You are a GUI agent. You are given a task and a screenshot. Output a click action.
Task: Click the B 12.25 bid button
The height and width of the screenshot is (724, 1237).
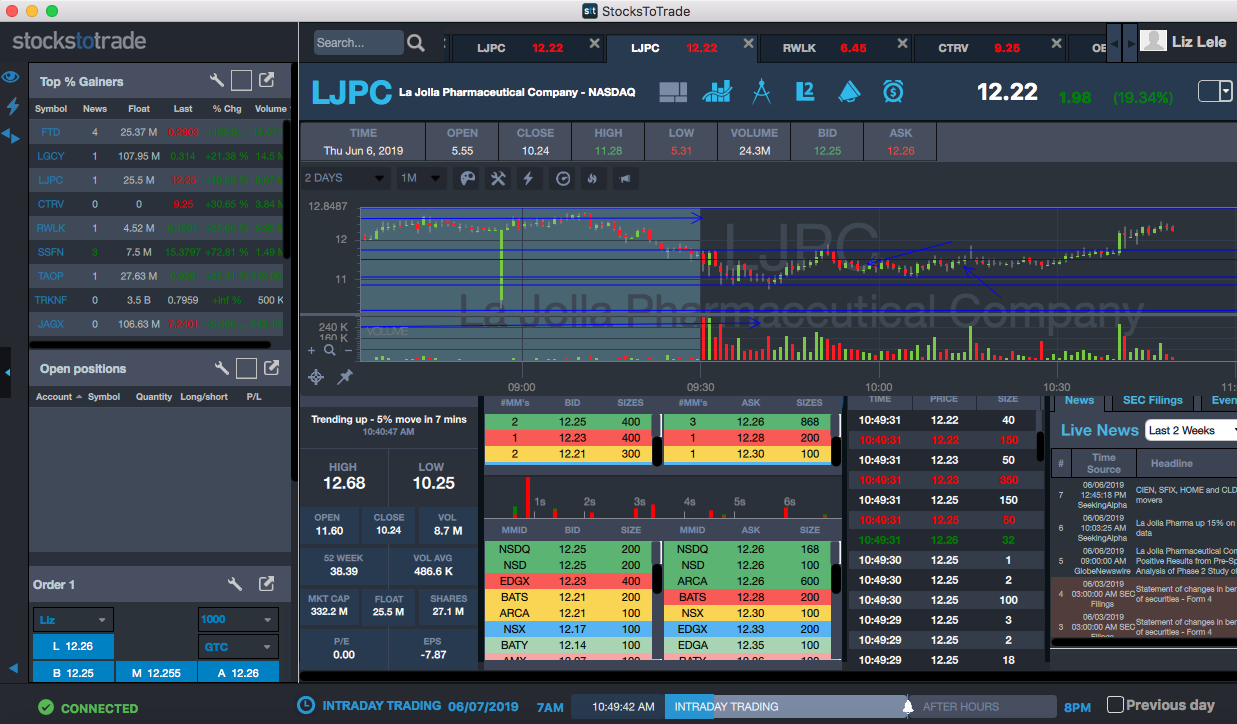coord(72,673)
